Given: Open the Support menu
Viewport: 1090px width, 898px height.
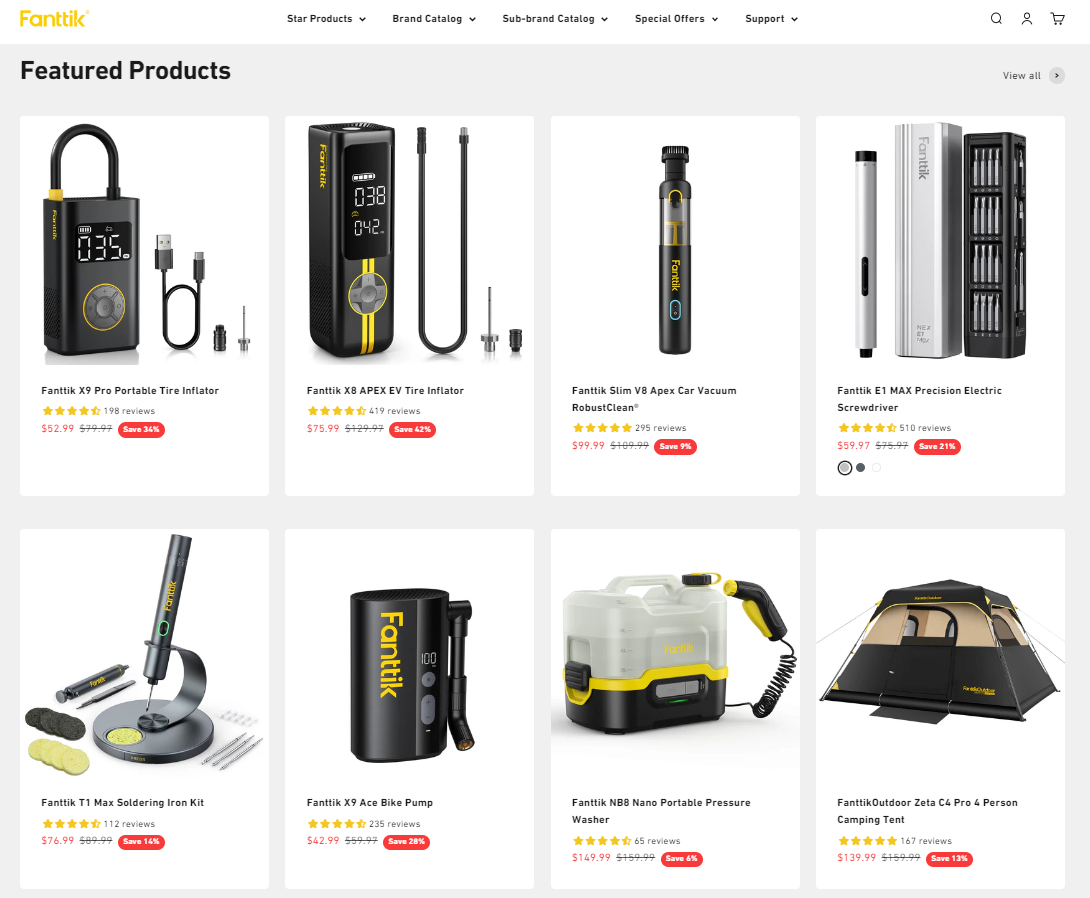Looking at the screenshot, I should [771, 19].
